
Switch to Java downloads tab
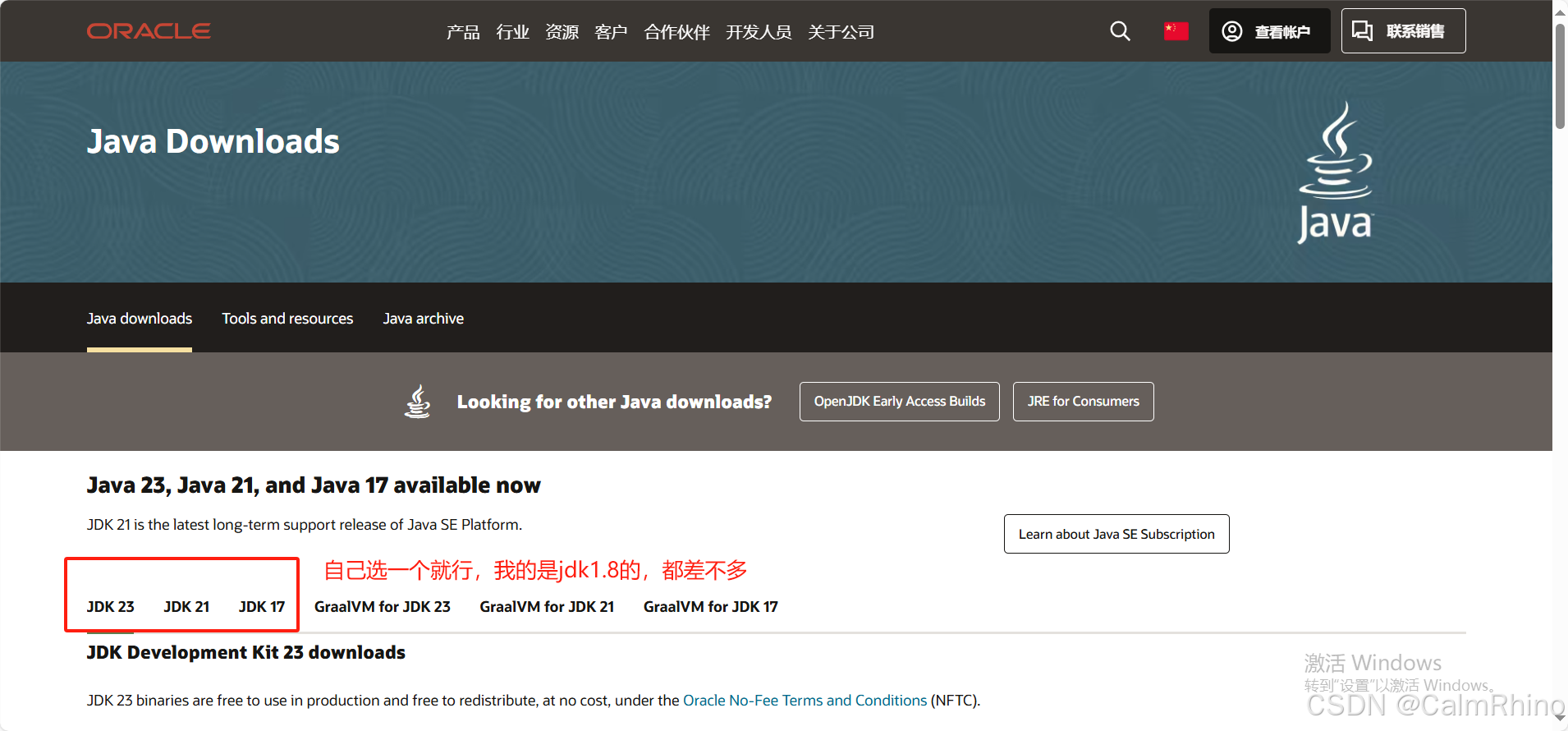pos(140,319)
